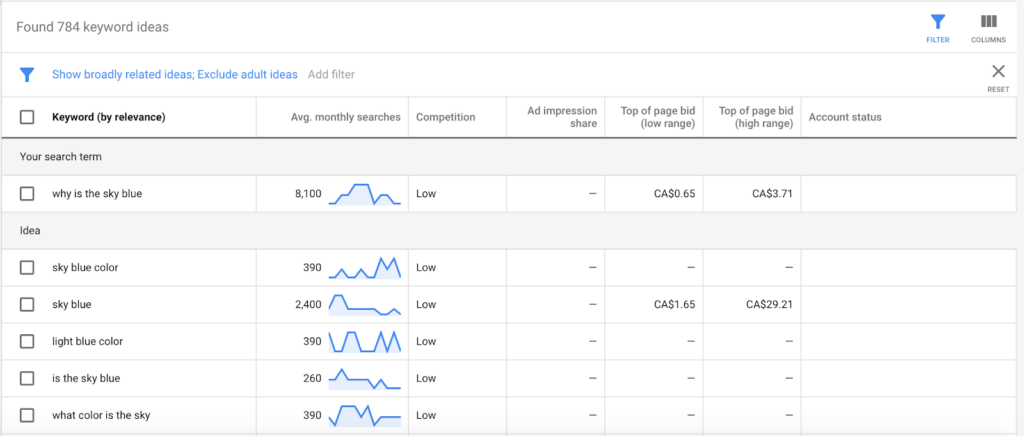Select the sky blue keyword checkbox

[x=27, y=304]
